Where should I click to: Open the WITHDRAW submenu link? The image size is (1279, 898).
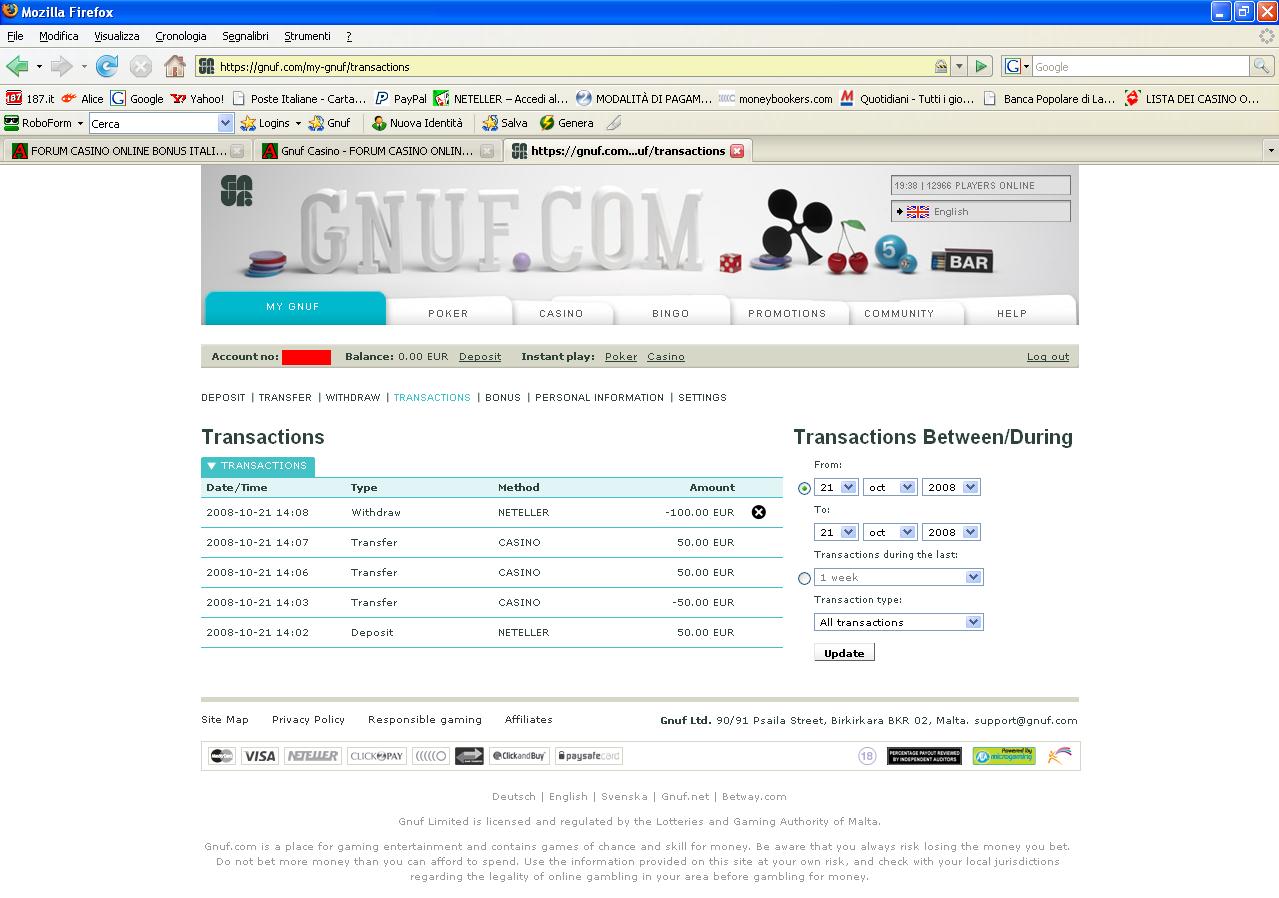[x=353, y=398]
